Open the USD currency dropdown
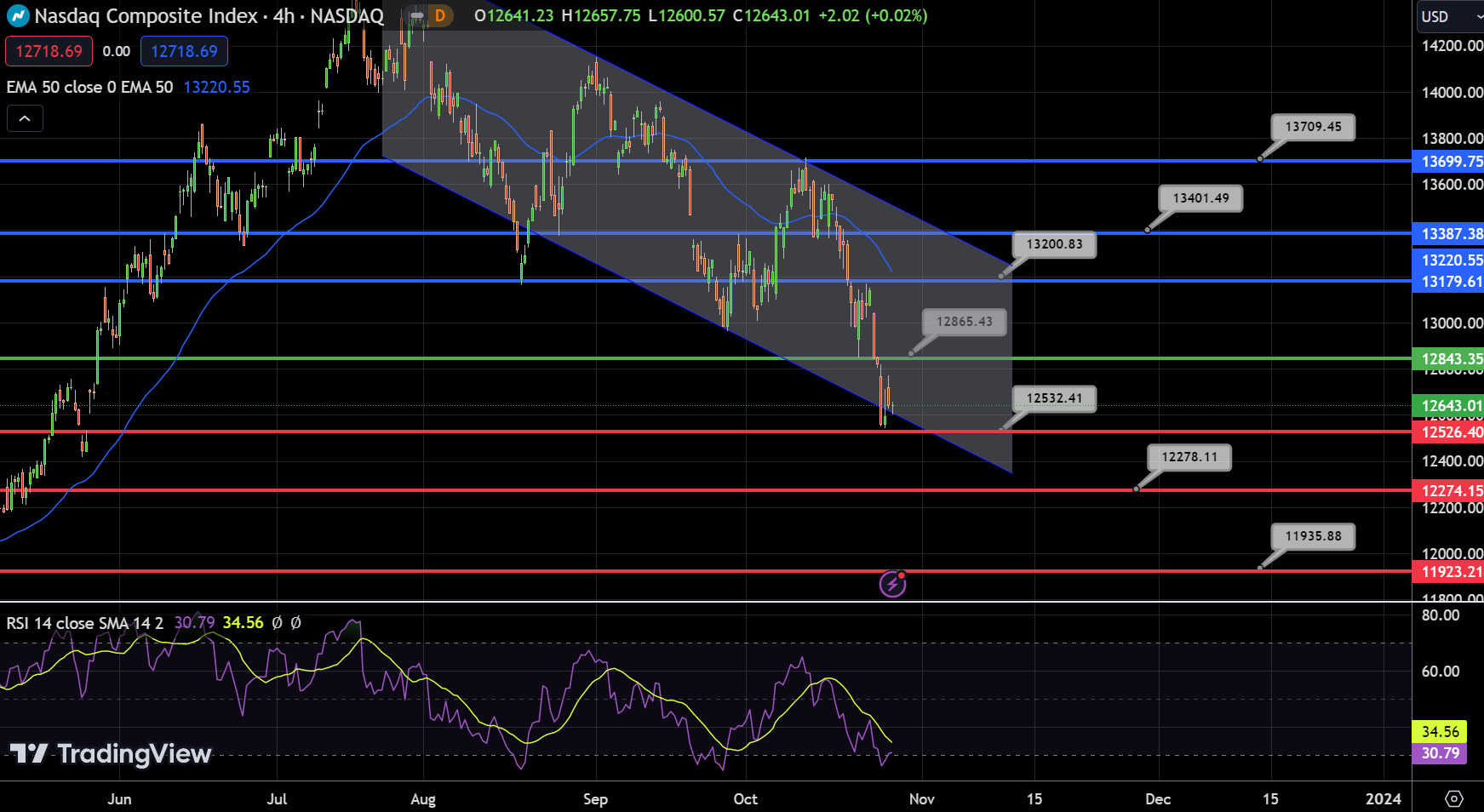 [x=1450, y=16]
